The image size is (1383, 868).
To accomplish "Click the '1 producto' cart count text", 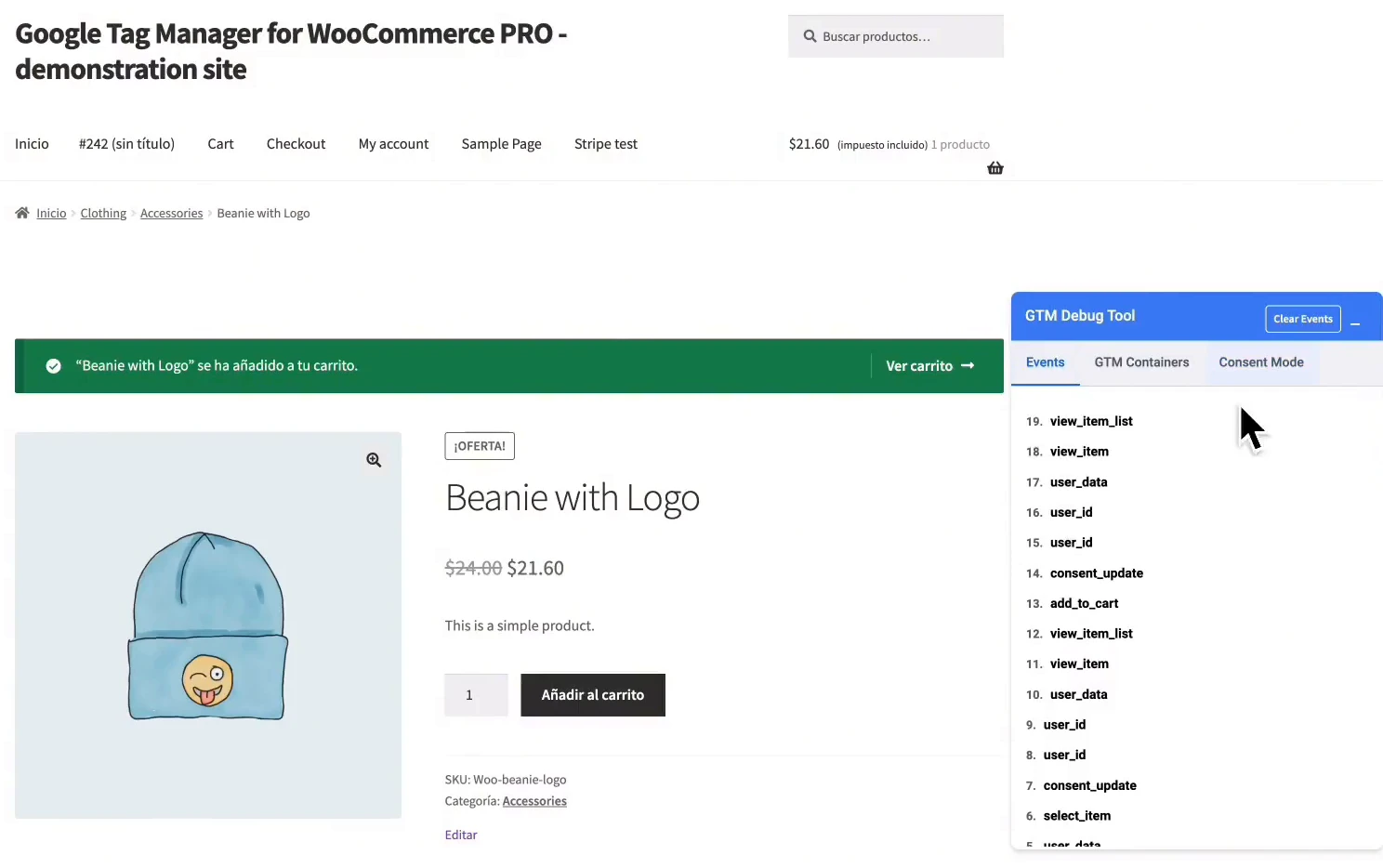I will 960,145.
